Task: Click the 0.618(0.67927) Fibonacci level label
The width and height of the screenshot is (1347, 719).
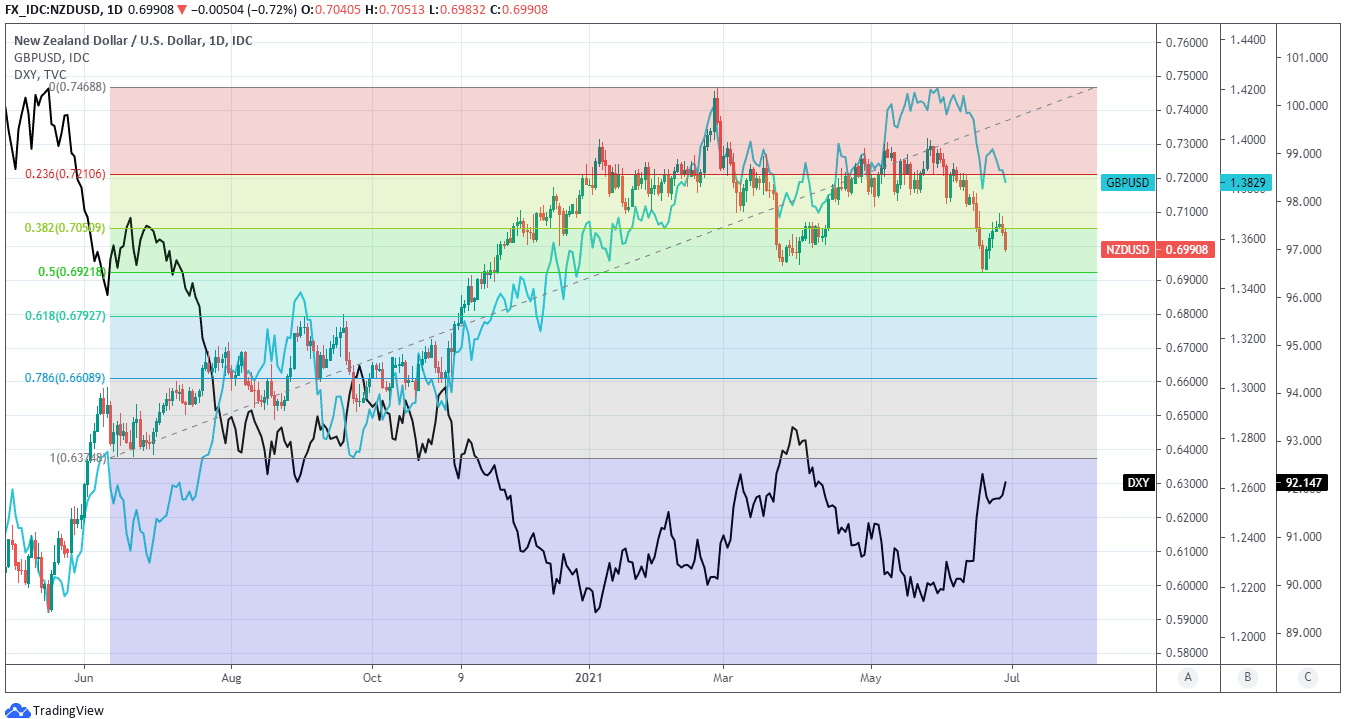Action: [65, 316]
